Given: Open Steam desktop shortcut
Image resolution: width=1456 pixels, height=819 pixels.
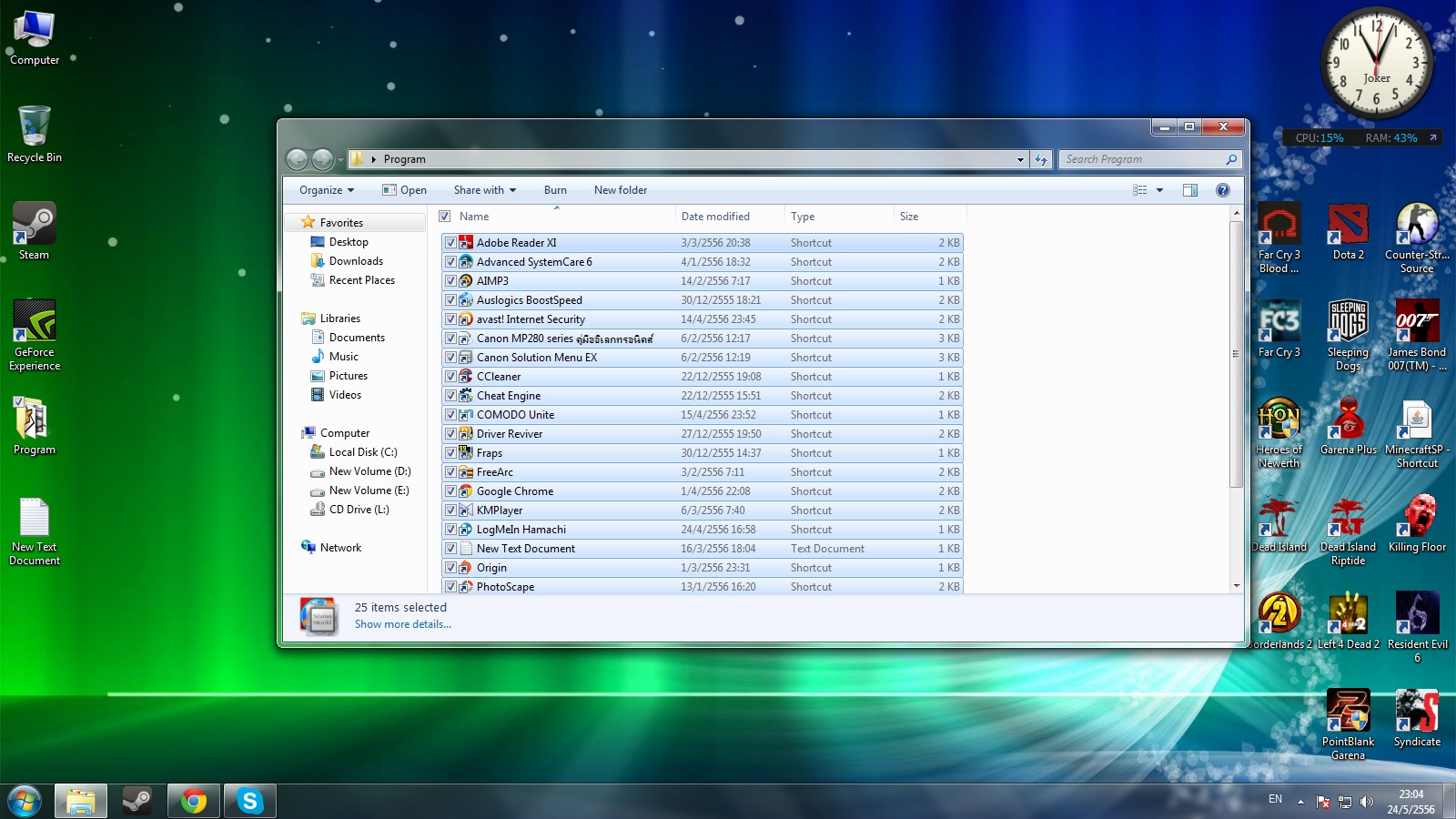Looking at the screenshot, I should [x=35, y=231].
